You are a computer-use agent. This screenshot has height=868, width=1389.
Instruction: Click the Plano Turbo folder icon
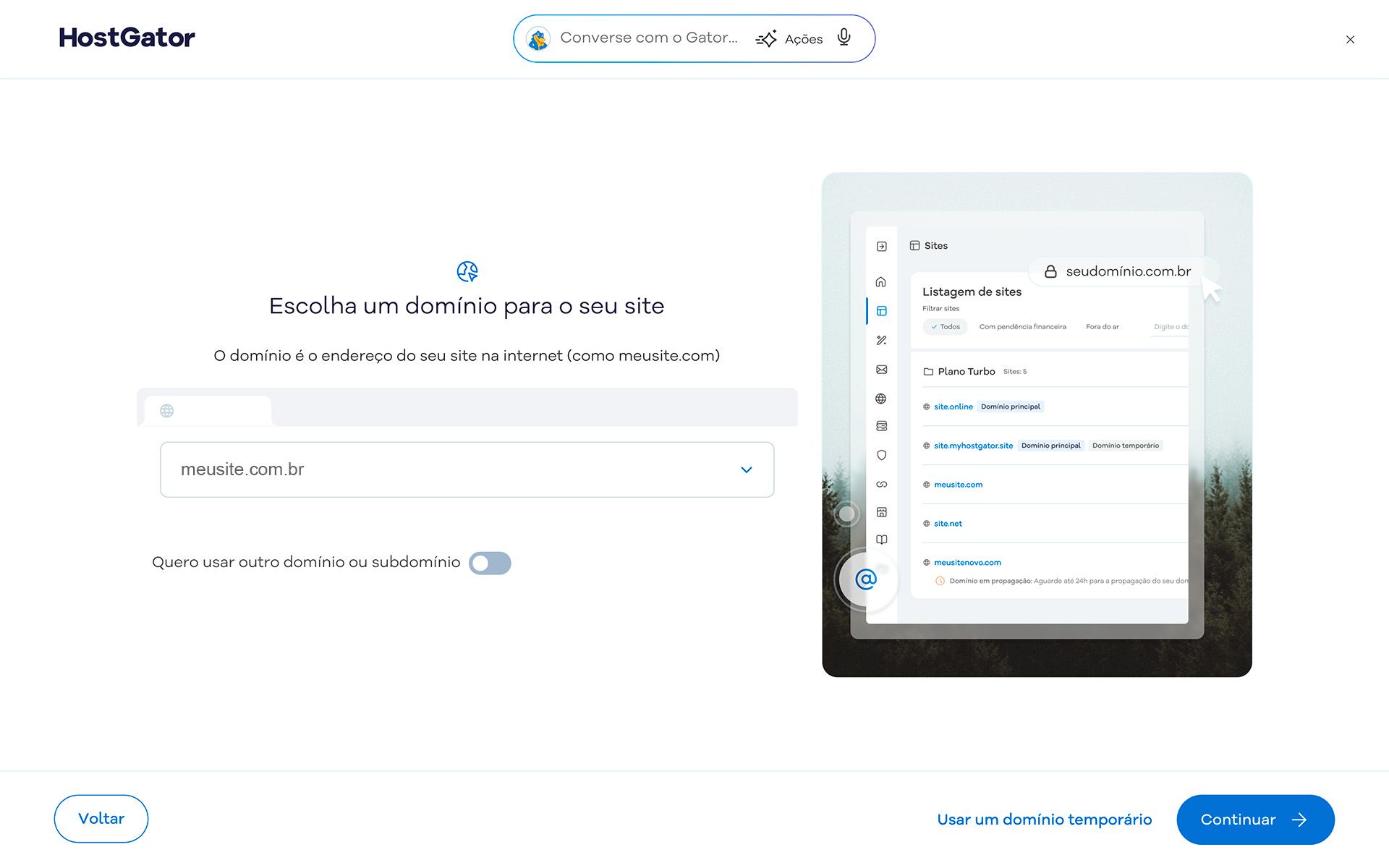928,372
